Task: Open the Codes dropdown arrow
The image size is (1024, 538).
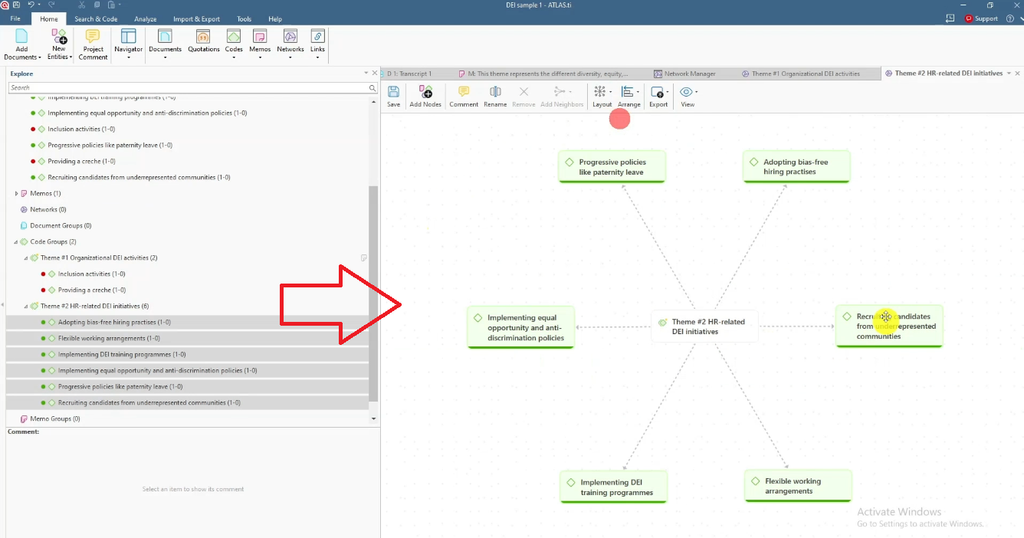Action: pos(234,57)
